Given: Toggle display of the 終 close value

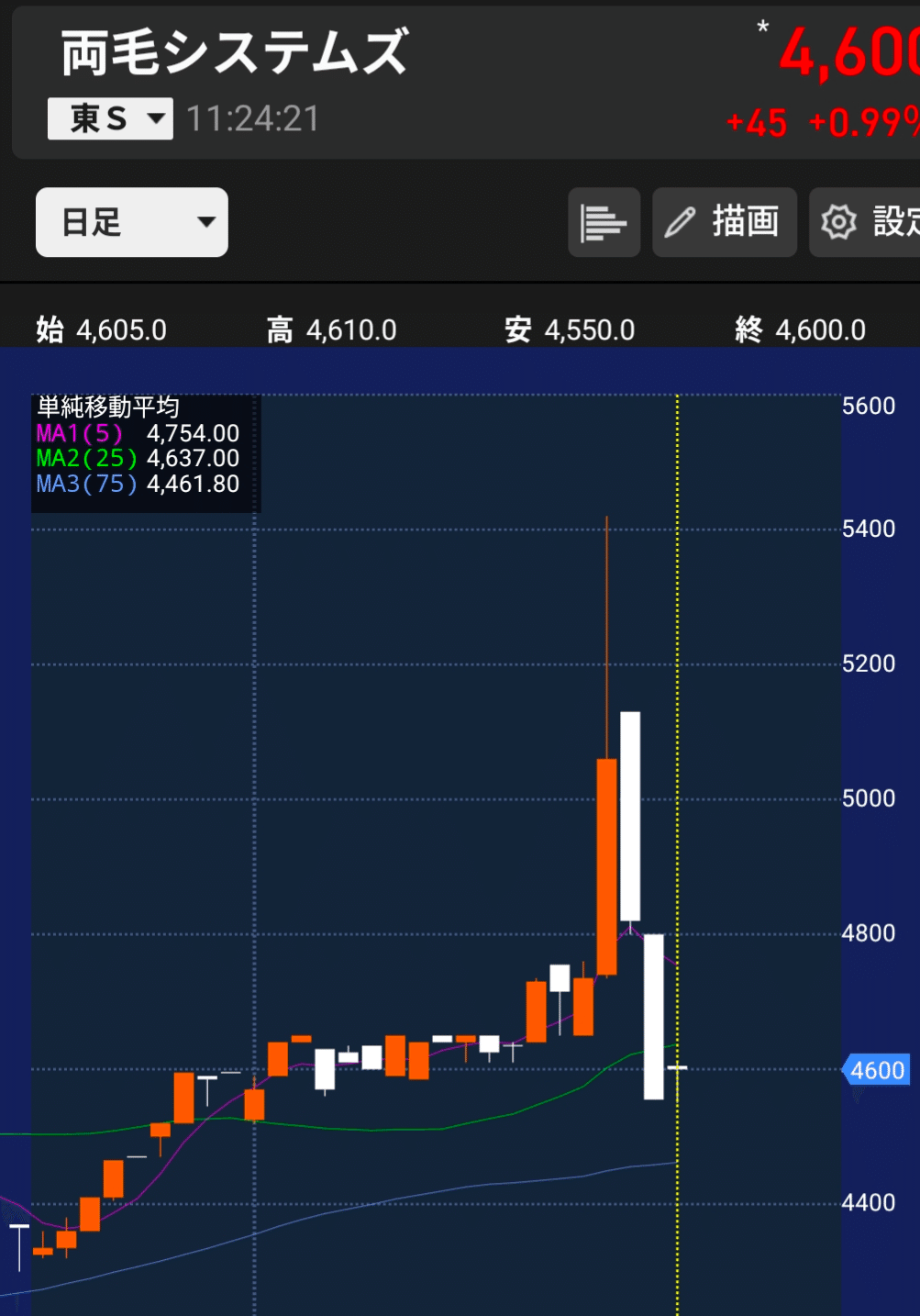Looking at the screenshot, I should click(798, 329).
